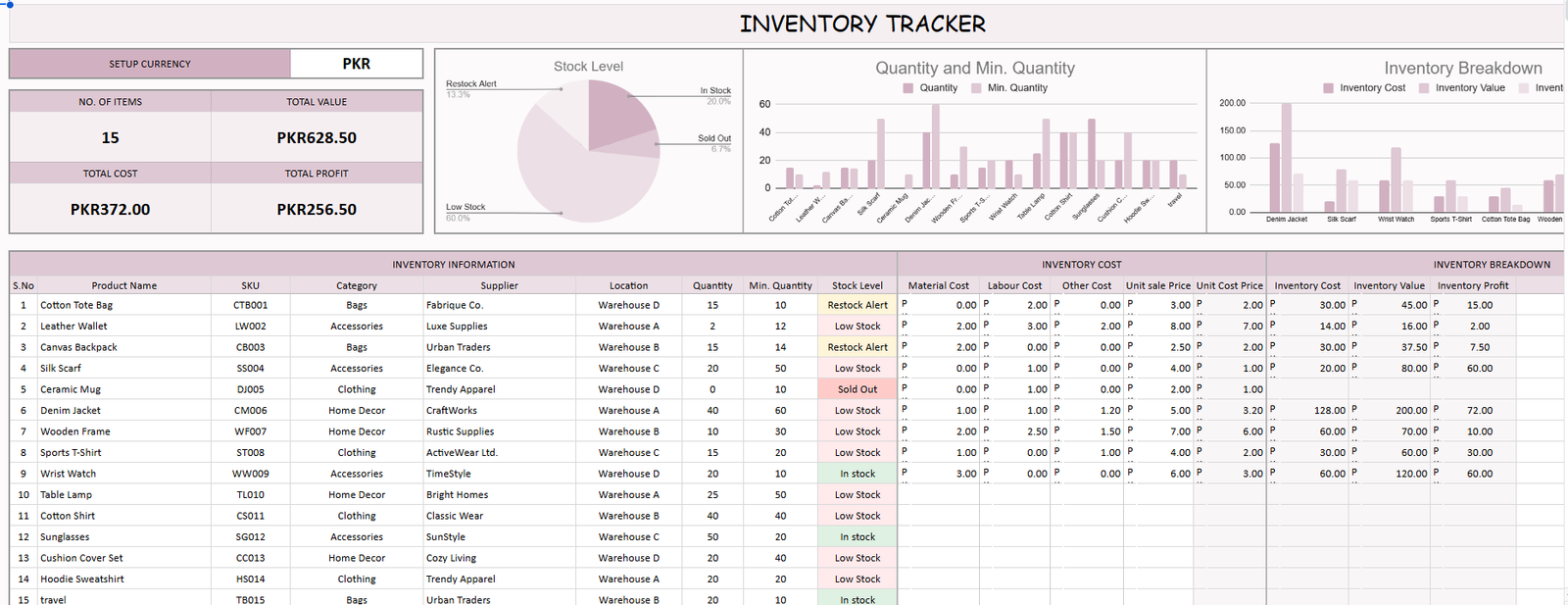
Task: Select the Supplier column header
Action: click(499, 285)
